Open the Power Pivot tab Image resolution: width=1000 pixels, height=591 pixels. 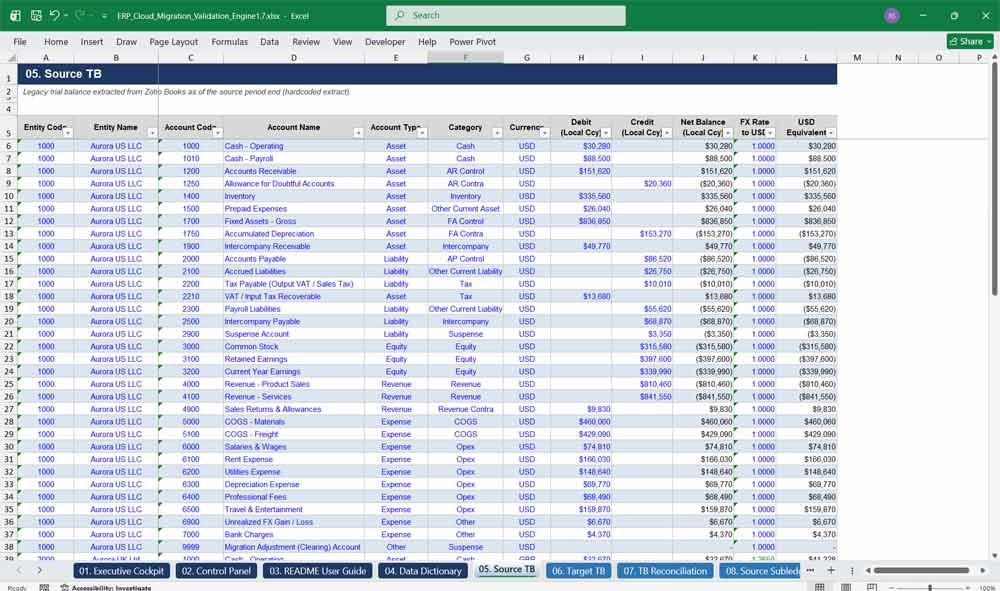pyautogui.click(x=473, y=41)
